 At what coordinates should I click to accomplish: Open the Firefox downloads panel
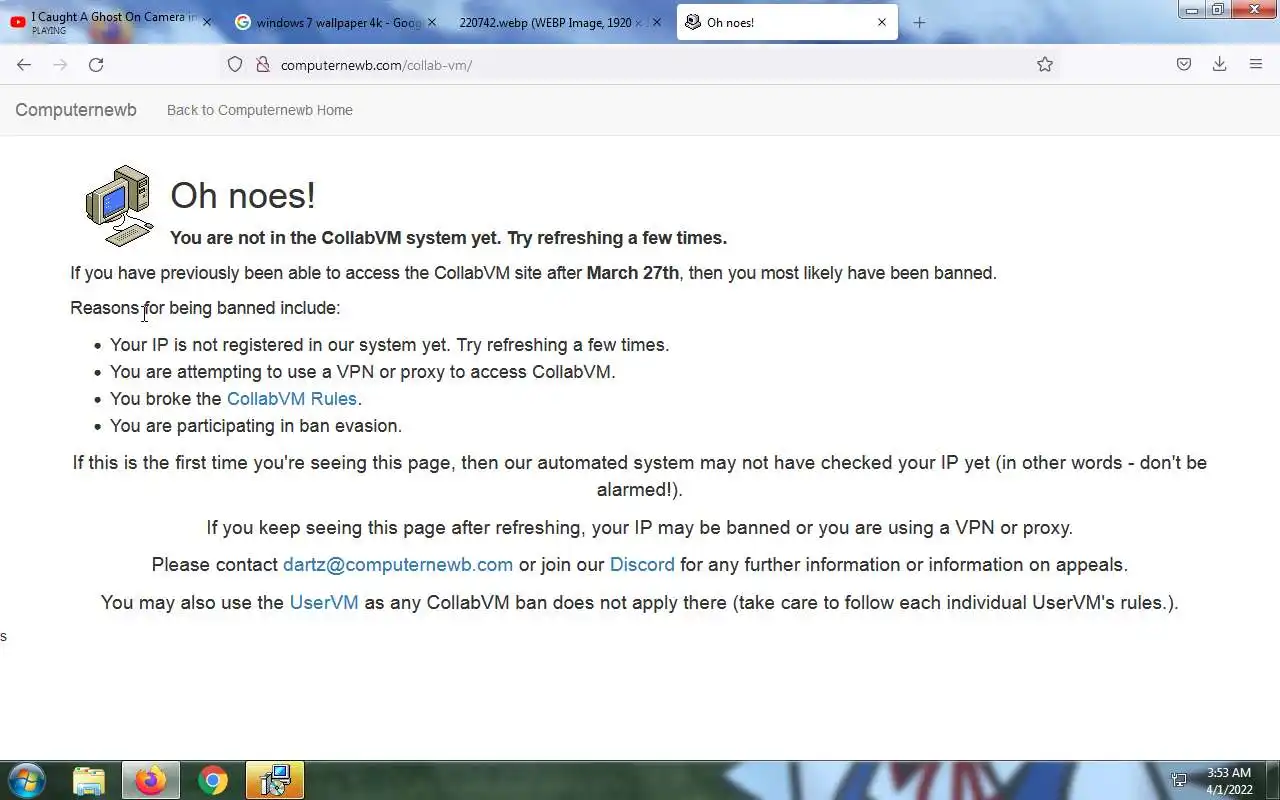point(1220,65)
